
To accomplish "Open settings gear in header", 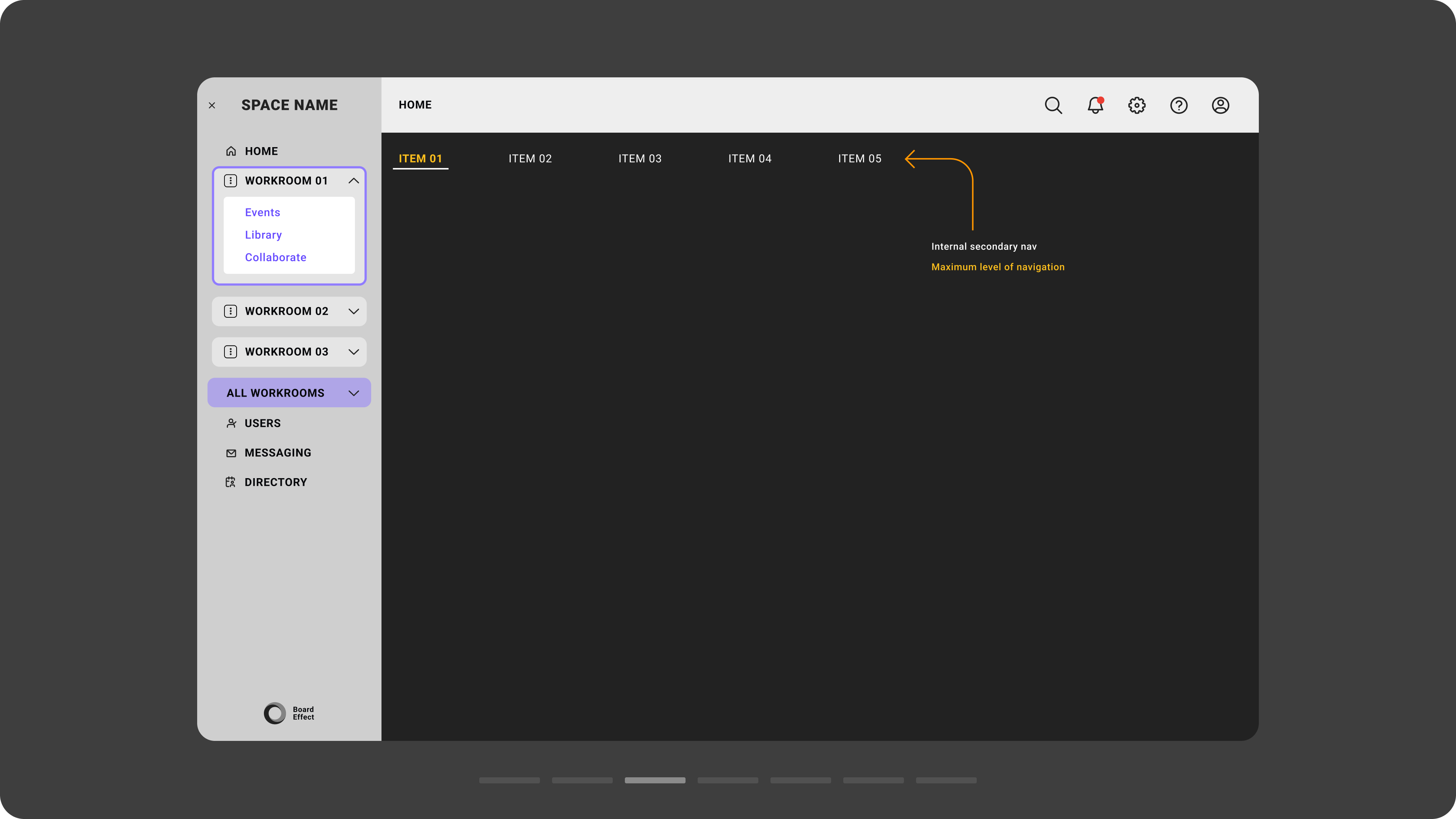I will click(x=1137, y=105).
